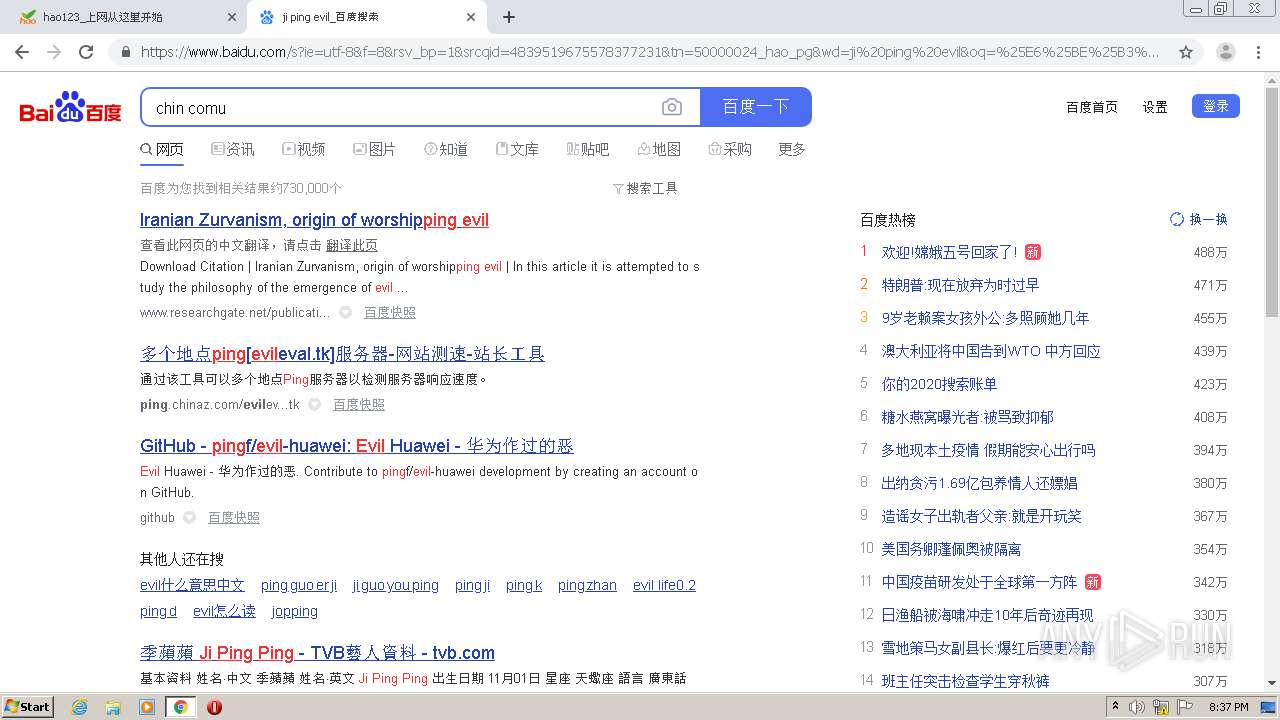Viewport: 1280px width, 720px height.
Task: Click site security lock icon
Action: coord(125,52)
